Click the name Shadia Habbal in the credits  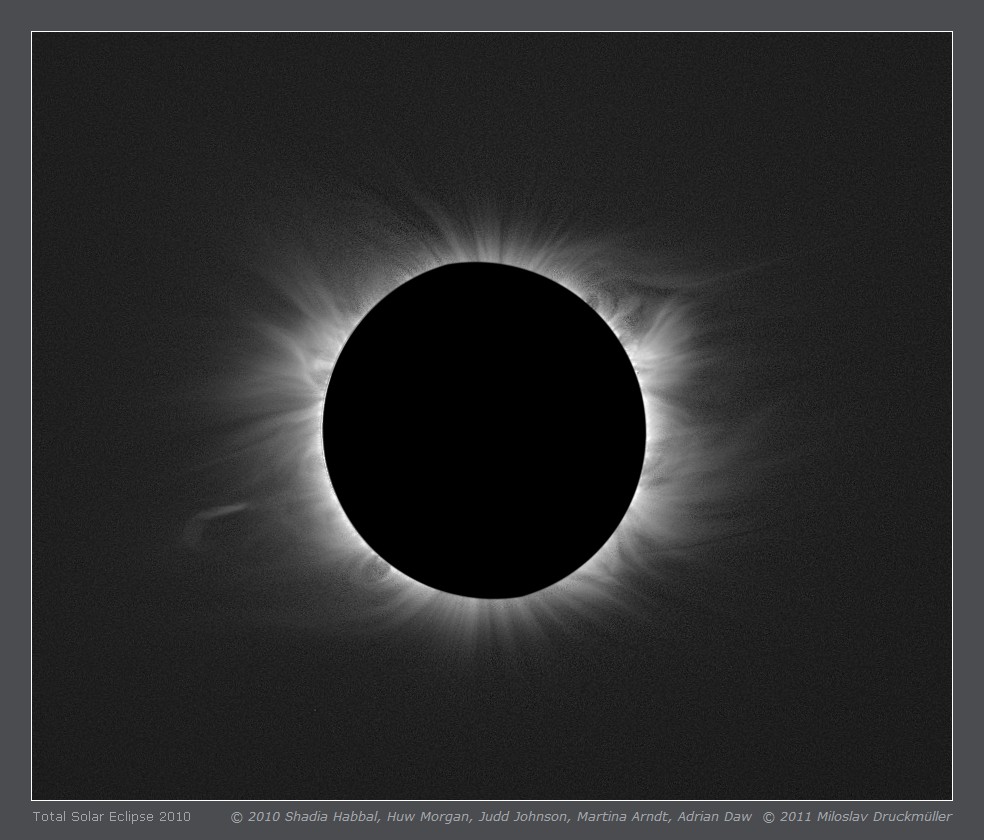click(x=332, y=817)
